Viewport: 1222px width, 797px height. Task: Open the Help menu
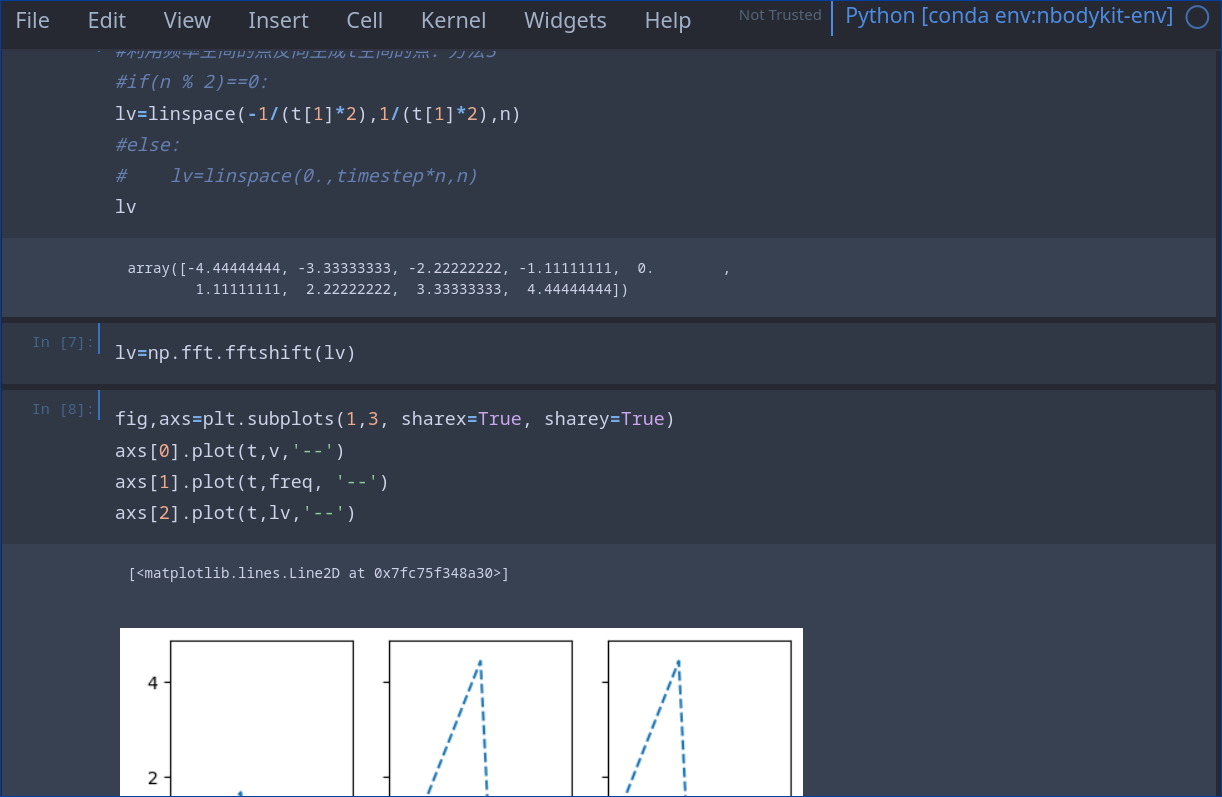(667, 19)
